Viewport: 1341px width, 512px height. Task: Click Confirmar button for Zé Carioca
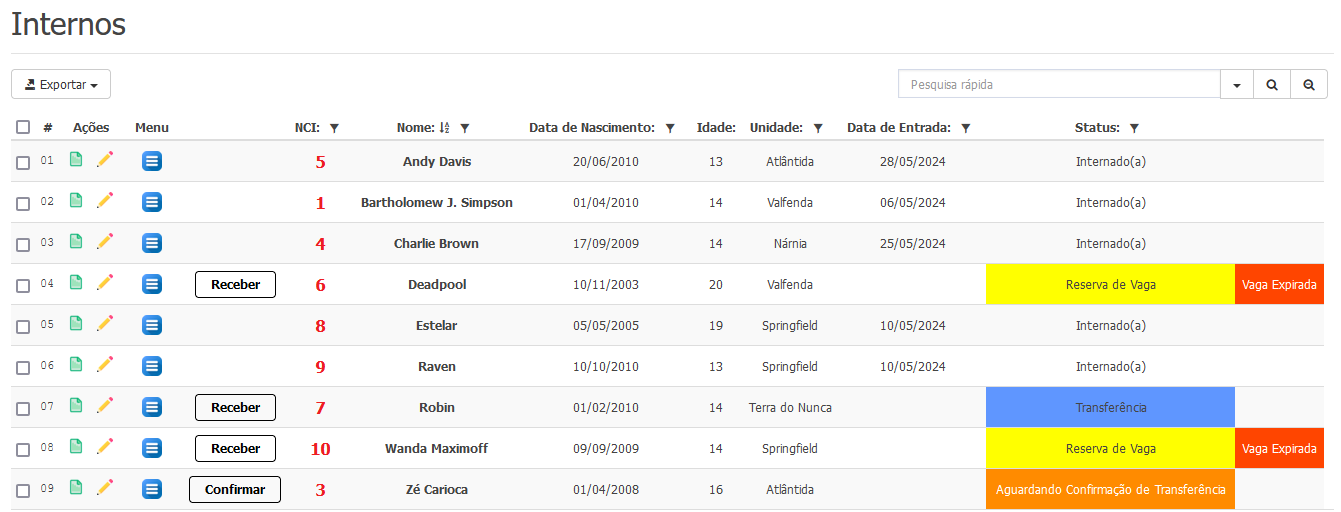pos(235,489)
